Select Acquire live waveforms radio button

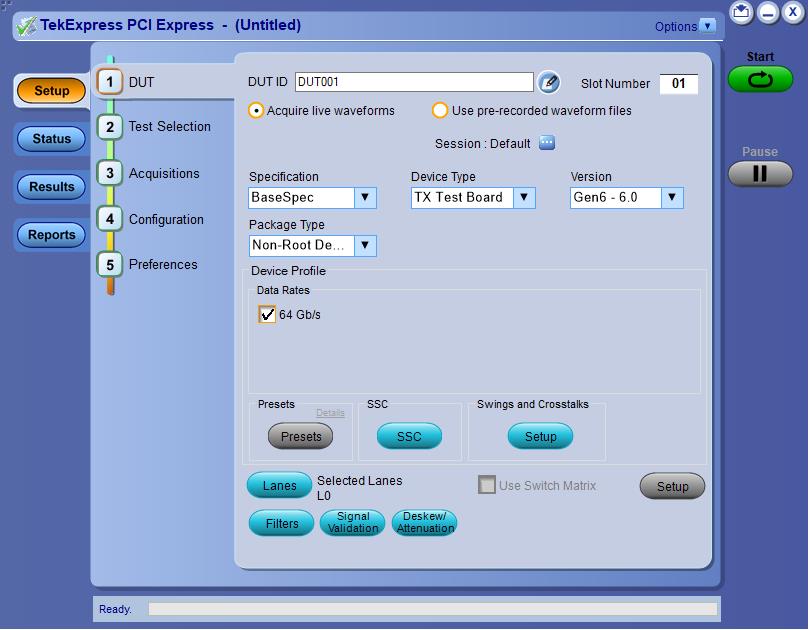click(x=257, y=111)
